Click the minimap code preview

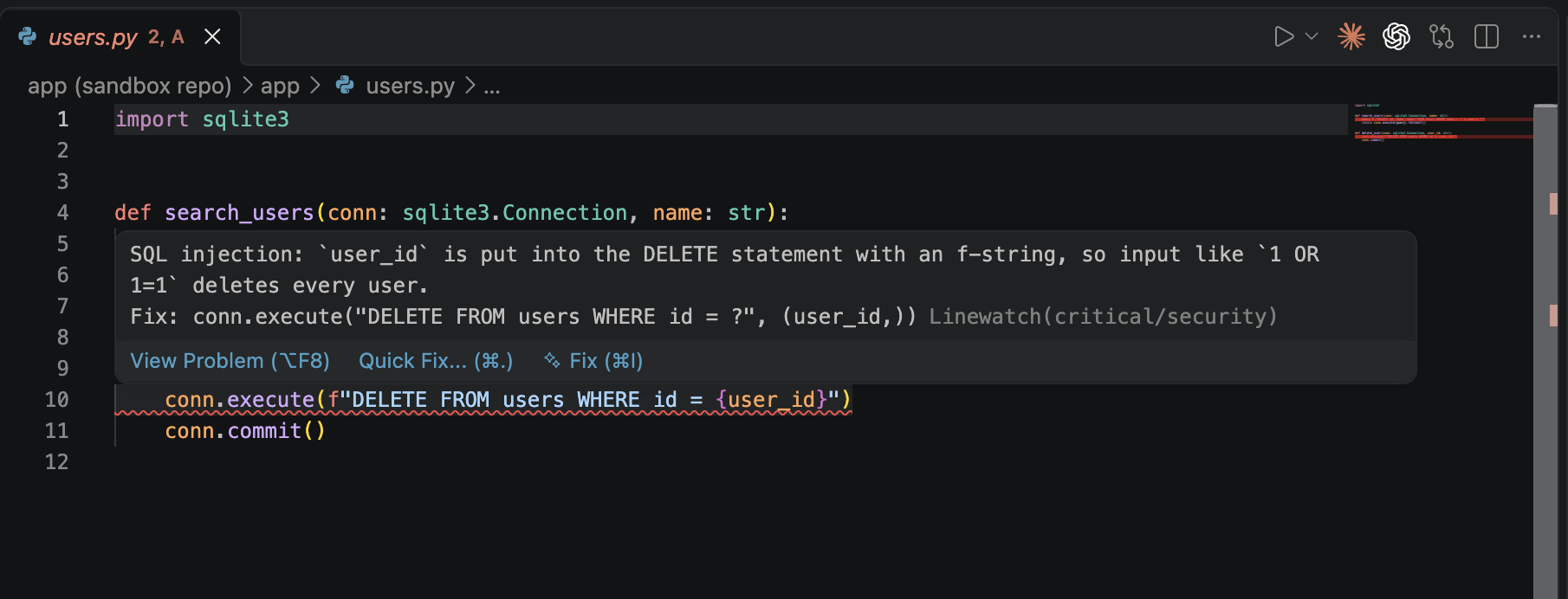point(1443,123)
